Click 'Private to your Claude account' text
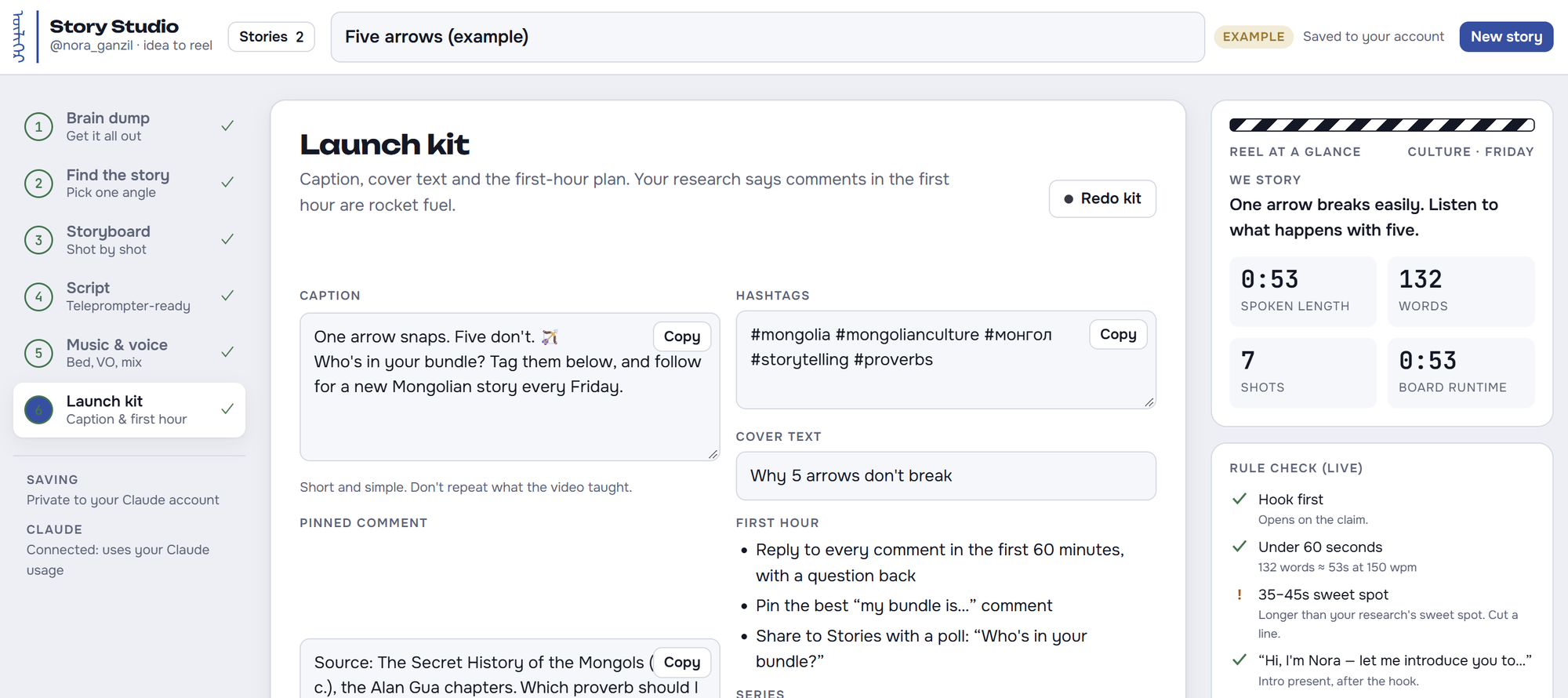This screenshot has width=1568, height=698. coord(123,500)
